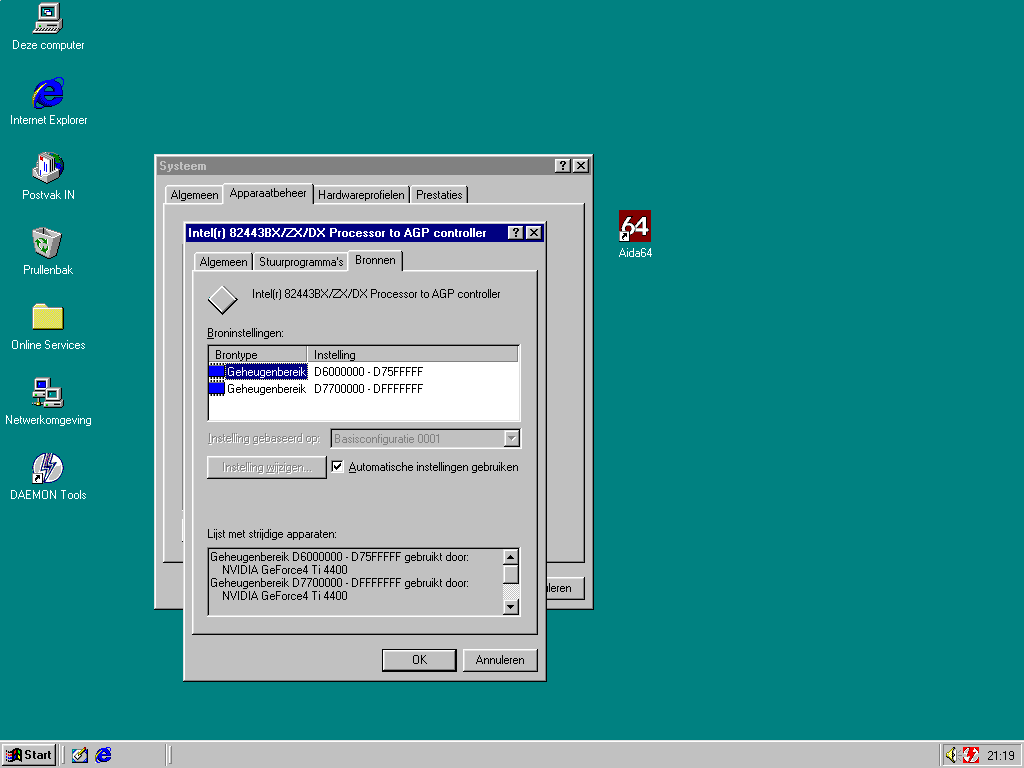Click the memory icon of the D7700000 row
Screen dimensions: 1024x768
tap(216, 389)
